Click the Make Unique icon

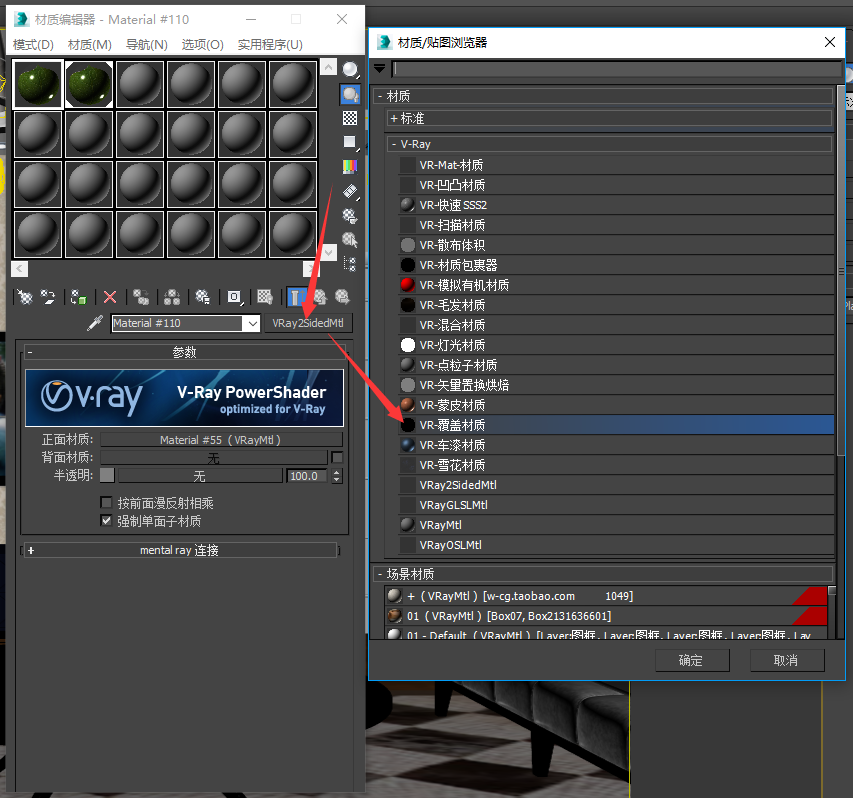click(x=172, y=297)
